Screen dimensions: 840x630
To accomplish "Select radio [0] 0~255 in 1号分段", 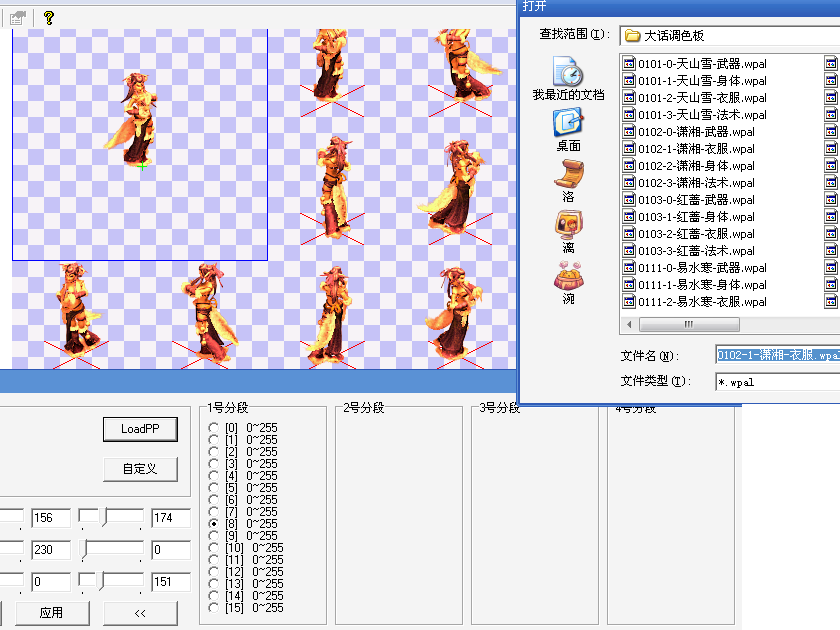I will (x=213, y=428).
